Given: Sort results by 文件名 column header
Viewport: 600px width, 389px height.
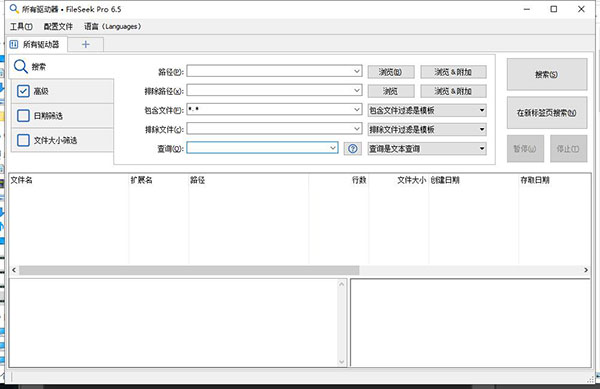Looking at the screenshot, I should coord(69,180).
